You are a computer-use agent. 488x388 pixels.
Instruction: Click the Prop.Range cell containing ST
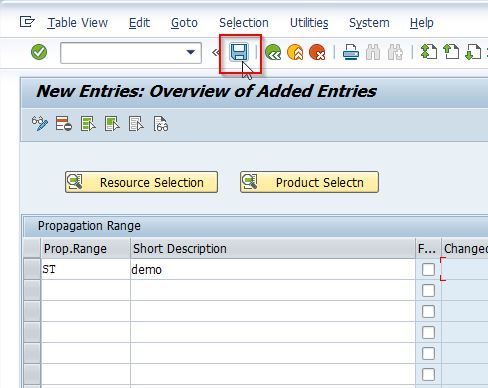pos(85,269)
